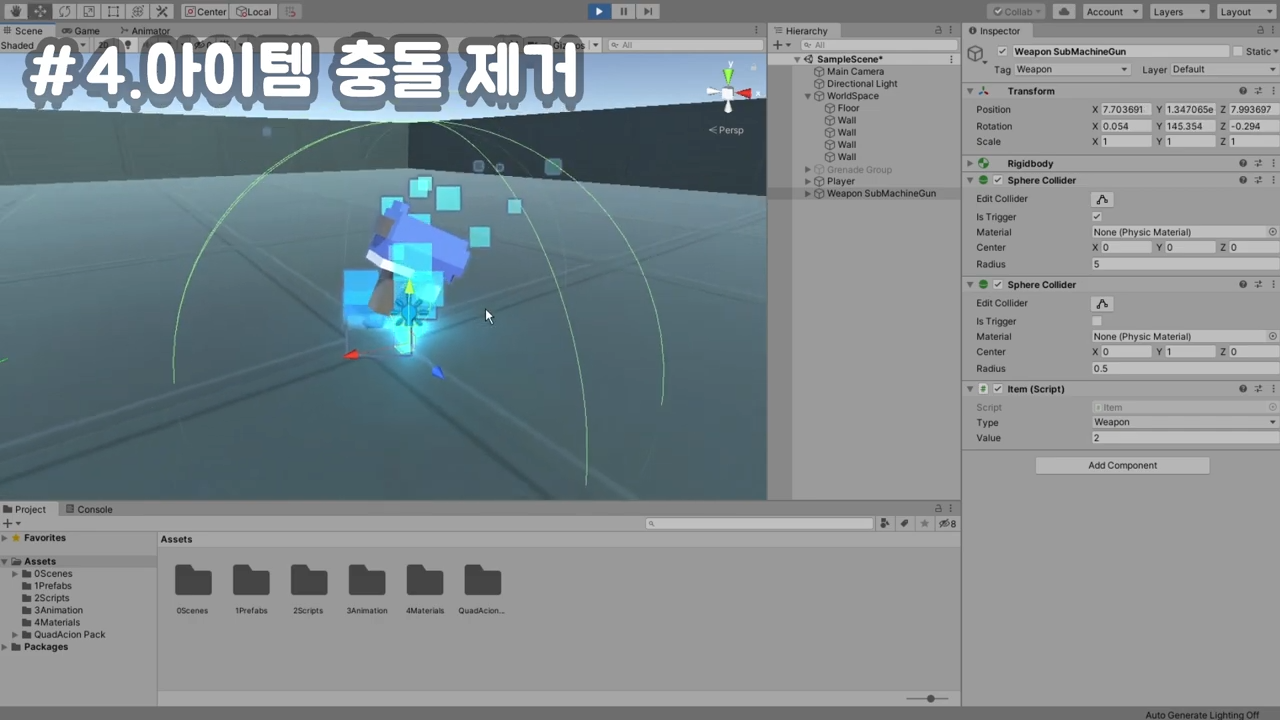Open the Tag dropdown
Viewport: 1280px width, 720px height.
1072,69
